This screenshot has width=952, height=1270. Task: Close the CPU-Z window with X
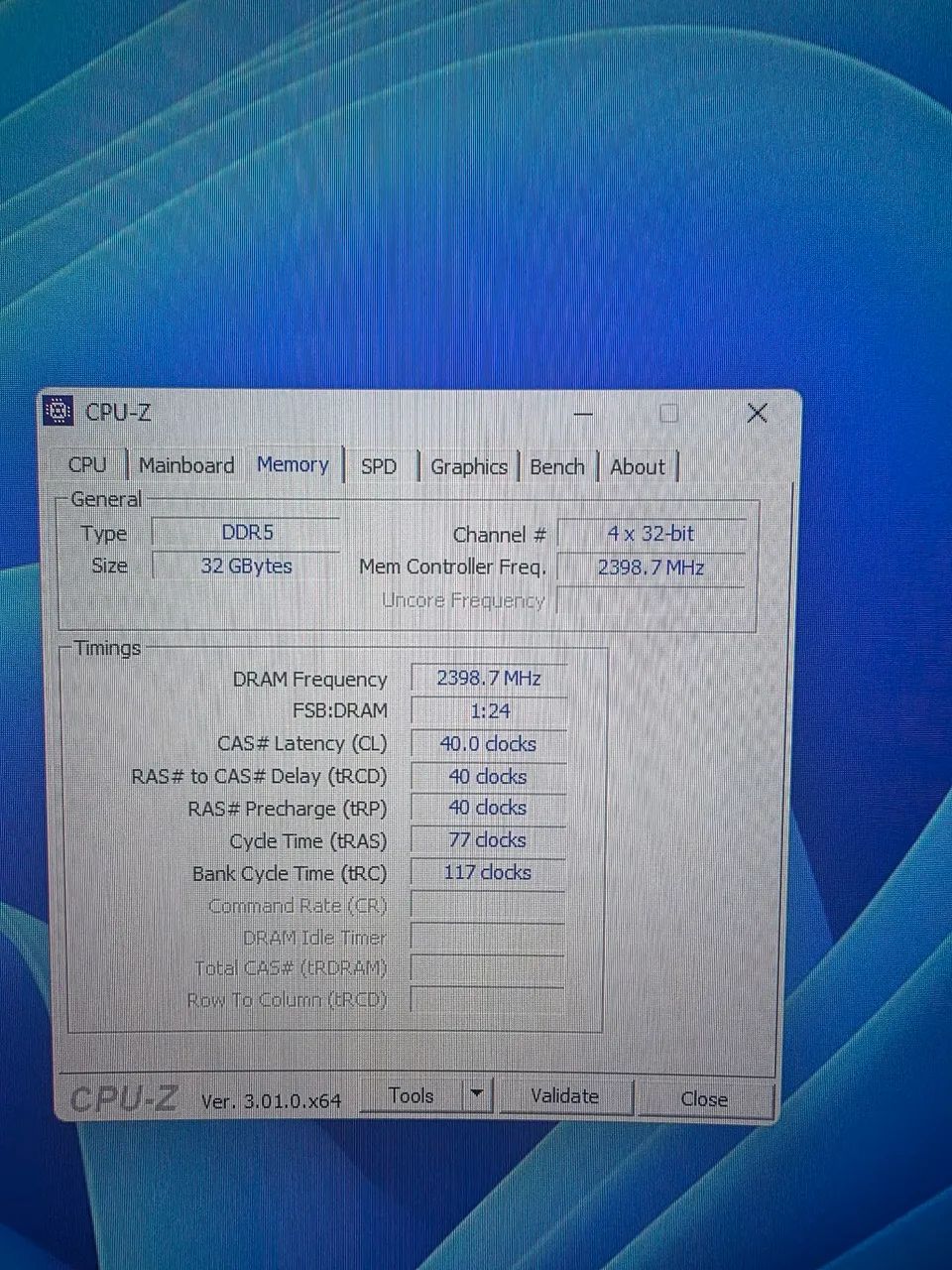[758, 413]
